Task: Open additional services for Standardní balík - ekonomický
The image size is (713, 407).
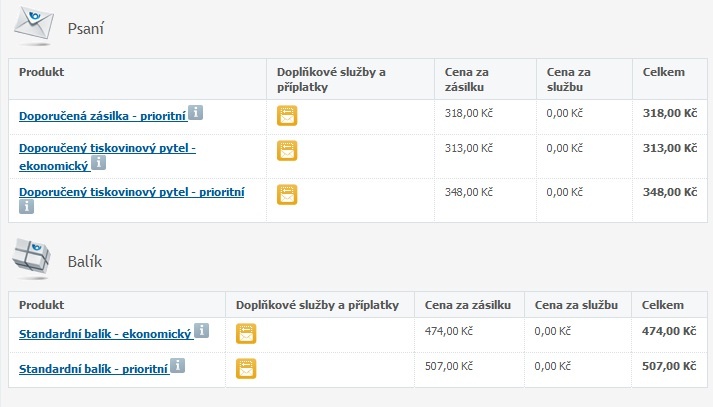Action: click(246, 334)
